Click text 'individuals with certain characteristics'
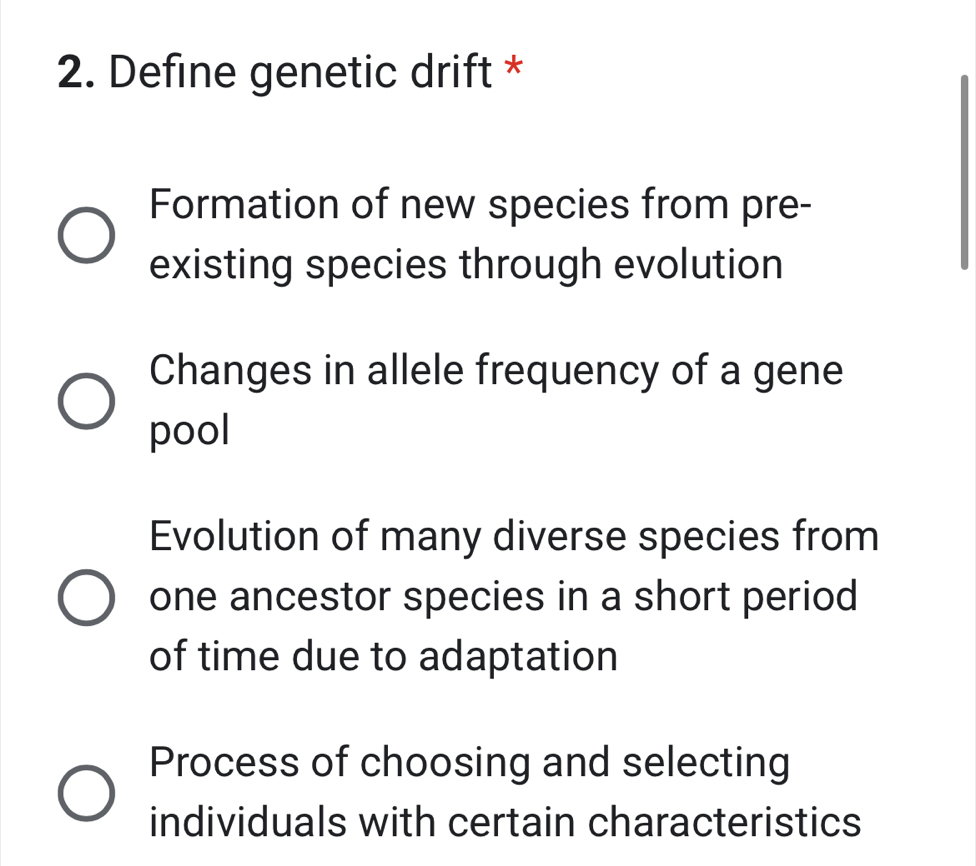 [x=504, y=822]
